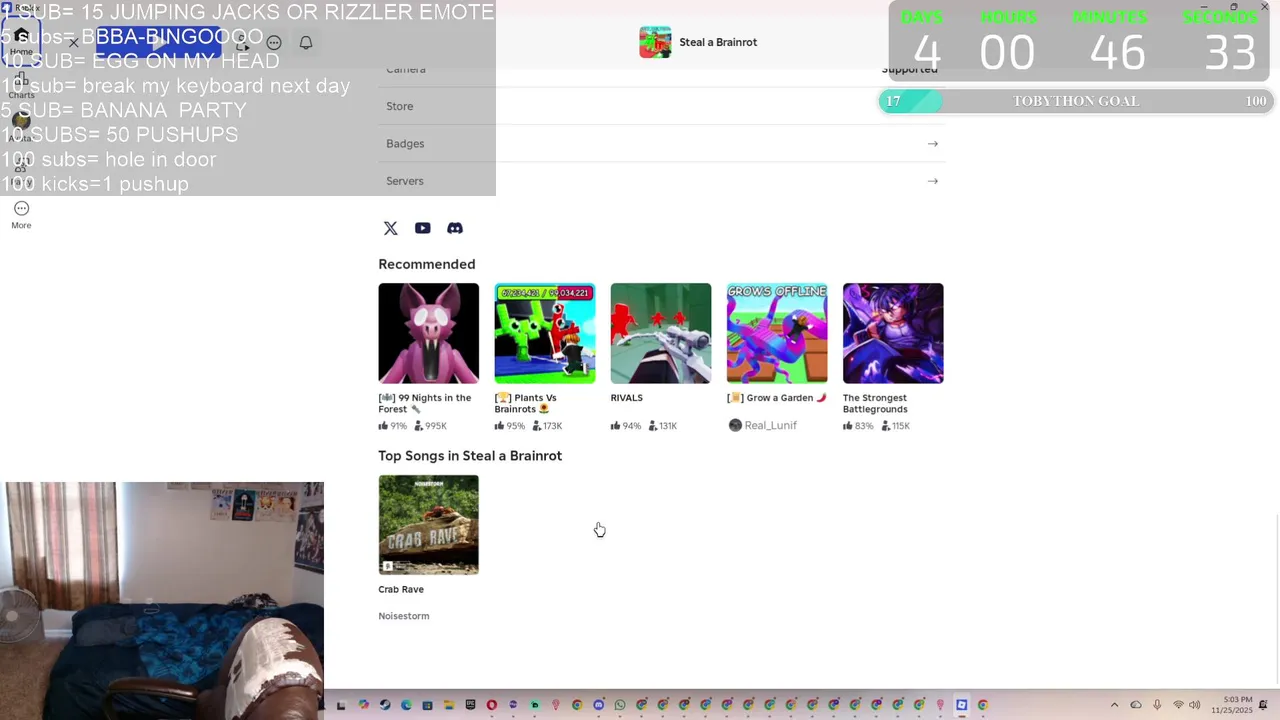Click the Tobython goal progress bar
The height and width of the screenshot is (720, 1280).
1075,101
